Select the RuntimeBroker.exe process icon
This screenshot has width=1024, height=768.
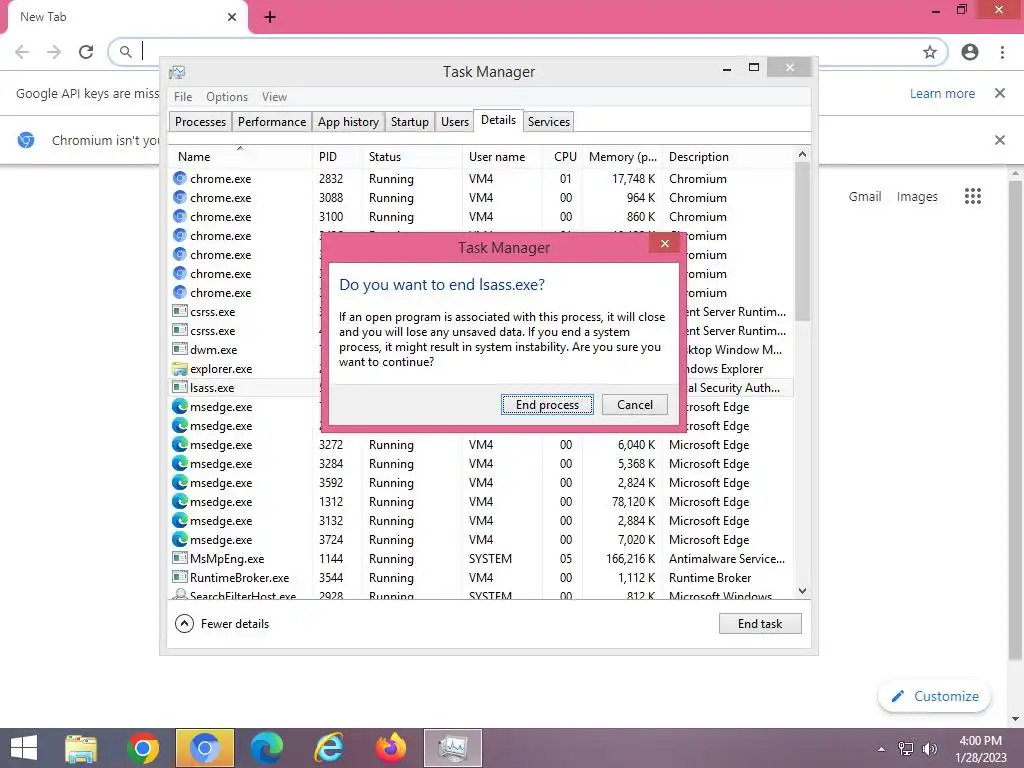(180, 577)
